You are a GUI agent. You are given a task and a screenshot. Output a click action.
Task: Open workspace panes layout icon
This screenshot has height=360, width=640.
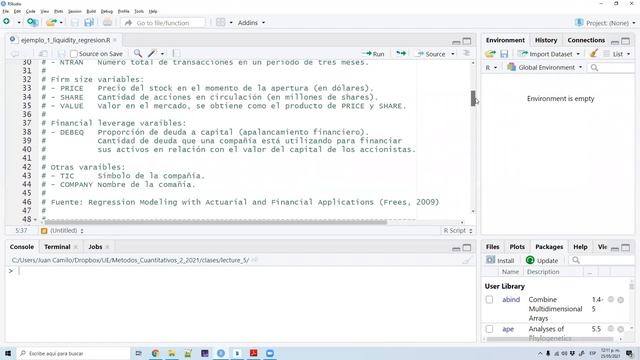click(x=220, y=22)
